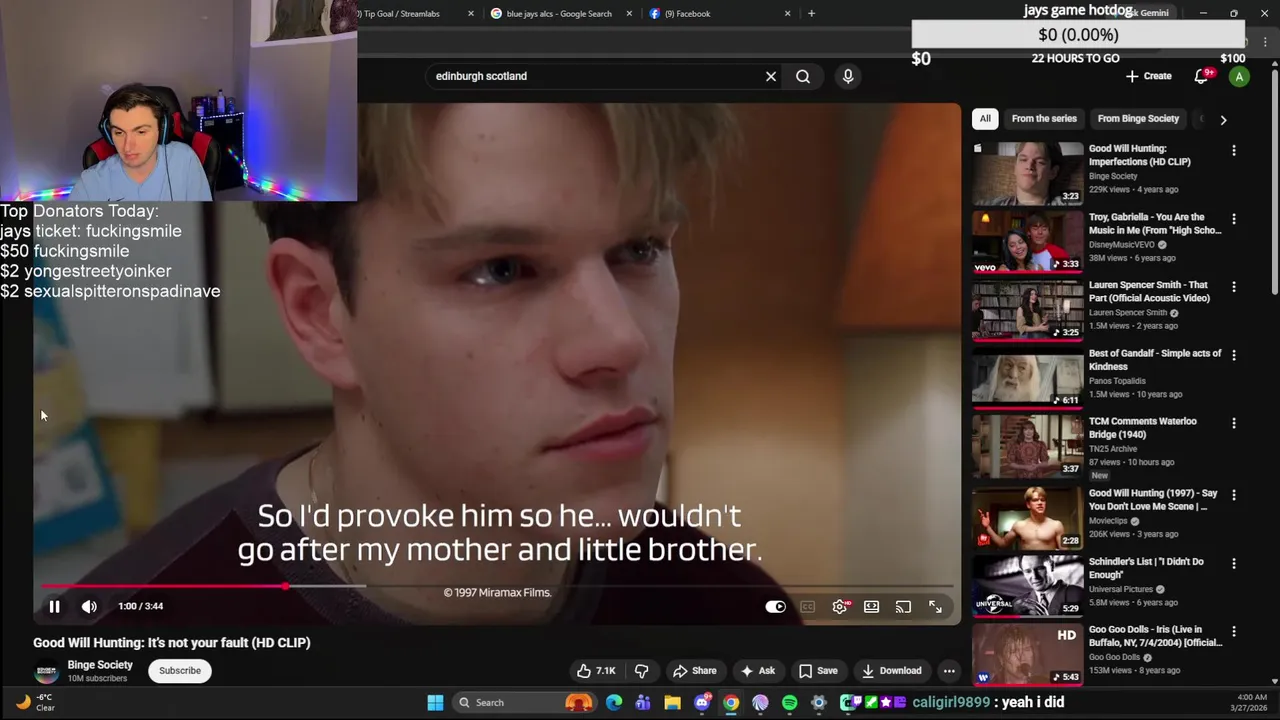This screenshot has width=1280, height=720.
Task: Open the Schindler's List video title
Action: pyautogui.click(x=1146, y=568)
